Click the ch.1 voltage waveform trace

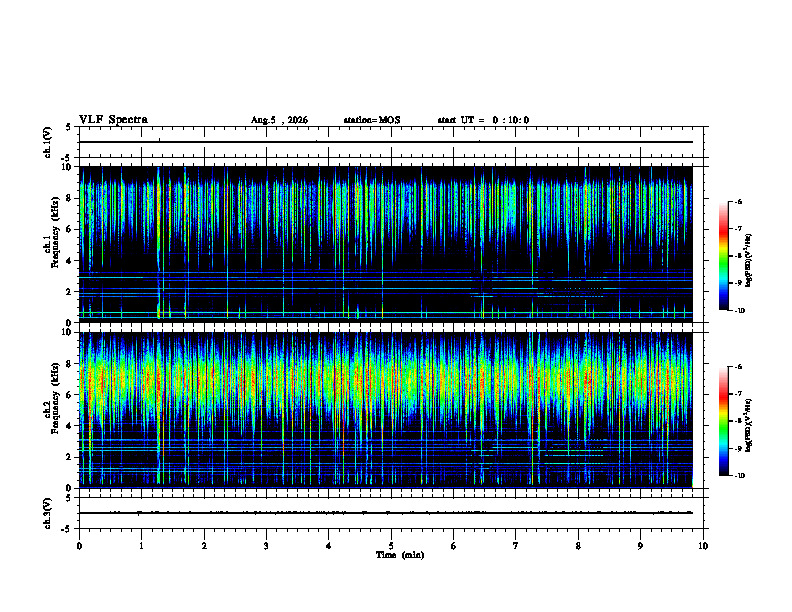point(385,142)
